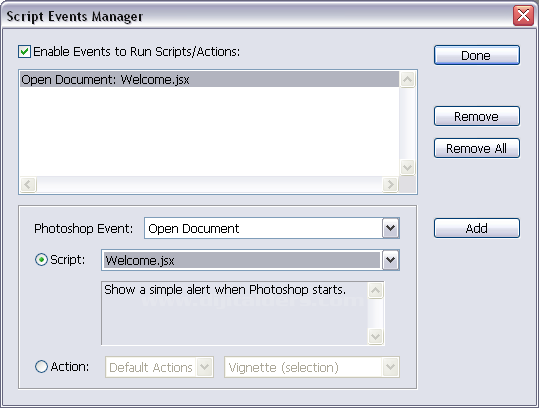Viewport: 539px width, 408px height.
Task: Click the Add button
Action: tap(477, 228)
